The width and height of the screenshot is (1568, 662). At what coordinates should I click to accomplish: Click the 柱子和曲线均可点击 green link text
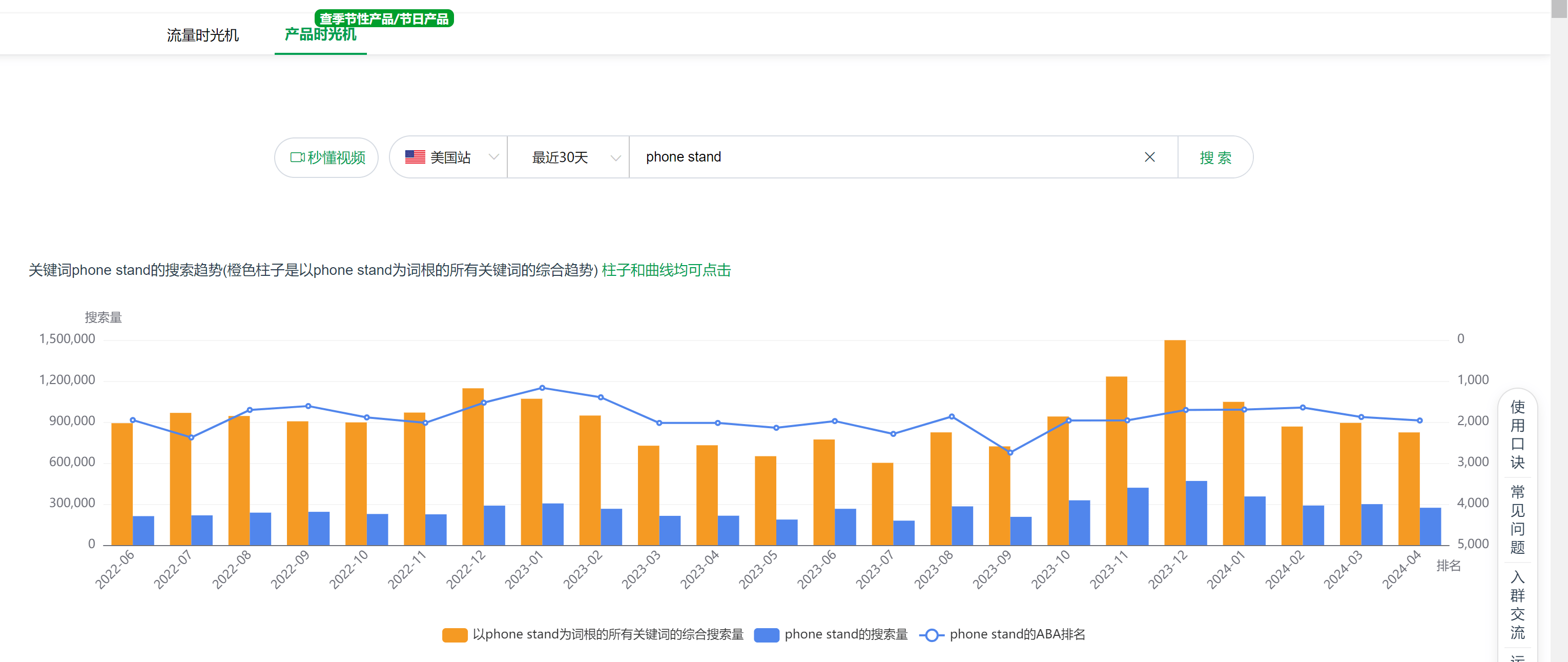coord(666,270)
